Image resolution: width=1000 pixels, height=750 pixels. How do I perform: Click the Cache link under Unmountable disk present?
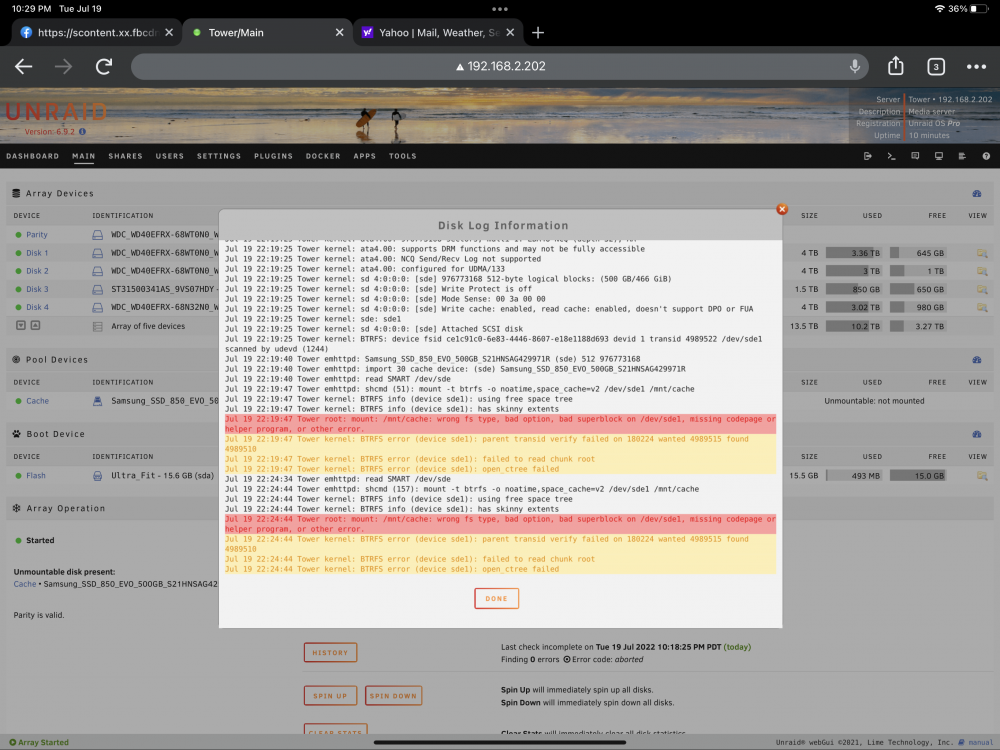[25, 584]
